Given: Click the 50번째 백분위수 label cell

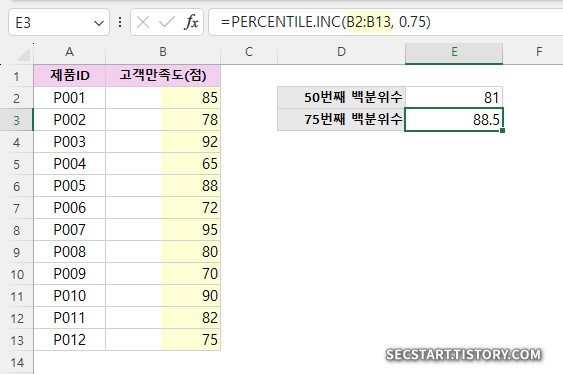Looking at the screenshot, I should 341,97.
